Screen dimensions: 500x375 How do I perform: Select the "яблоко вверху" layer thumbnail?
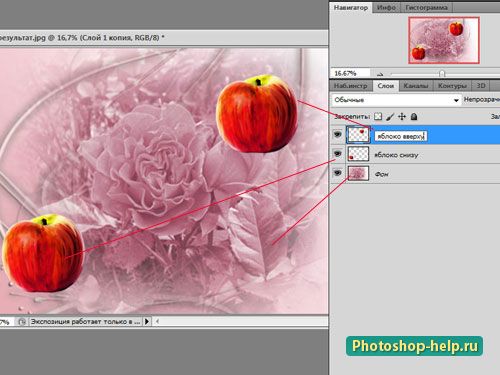(x=358, y=135)
